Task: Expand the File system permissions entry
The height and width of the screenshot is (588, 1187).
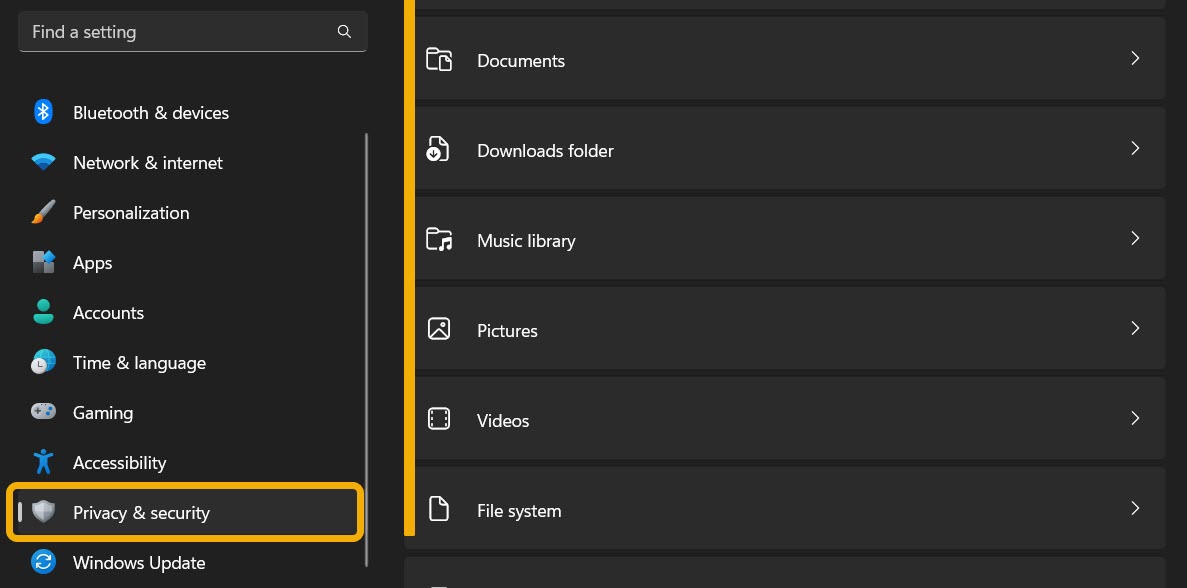Action: point(1135,508)
